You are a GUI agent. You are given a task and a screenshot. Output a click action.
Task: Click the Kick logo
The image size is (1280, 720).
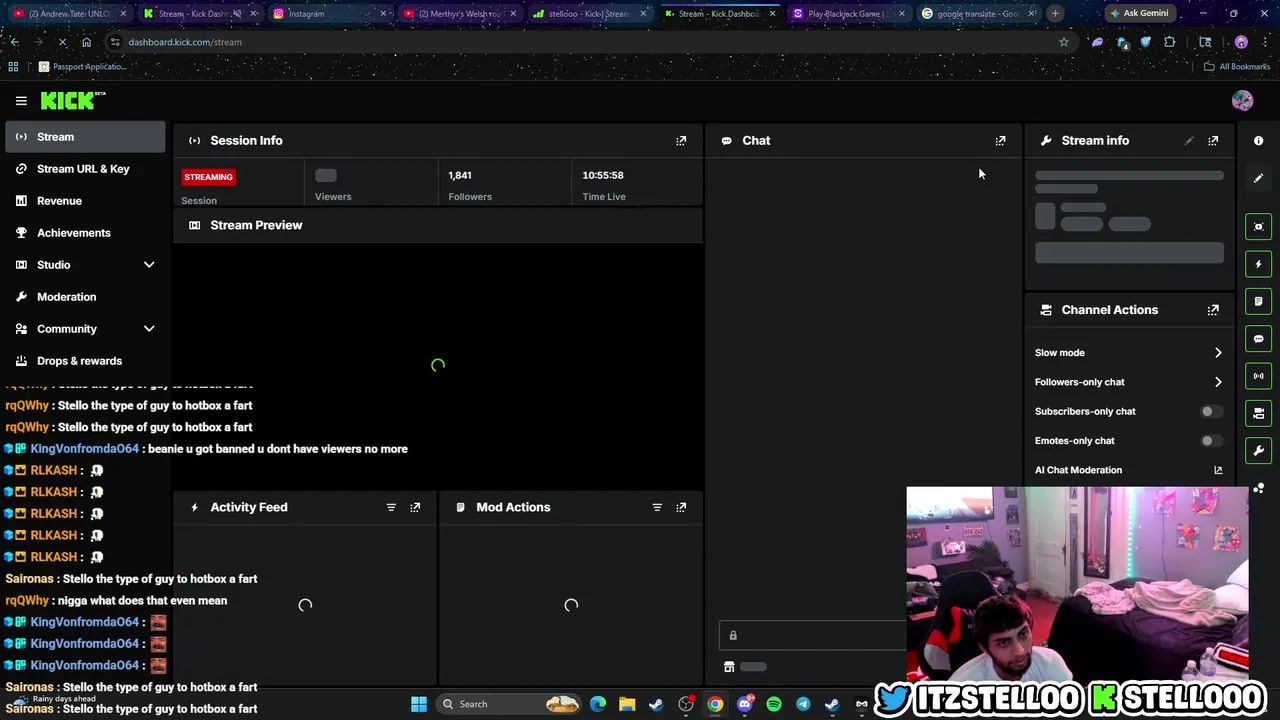tap(72, 100)
